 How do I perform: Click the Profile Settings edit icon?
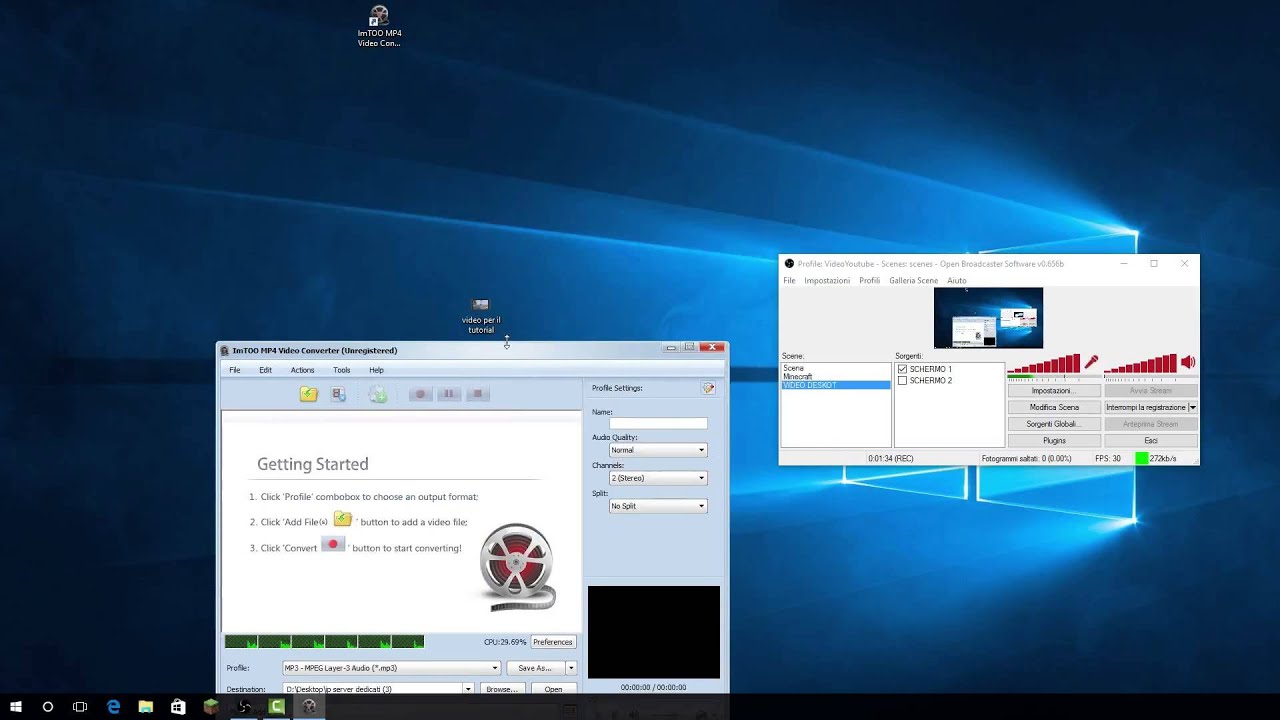click(x=708, y=388)
